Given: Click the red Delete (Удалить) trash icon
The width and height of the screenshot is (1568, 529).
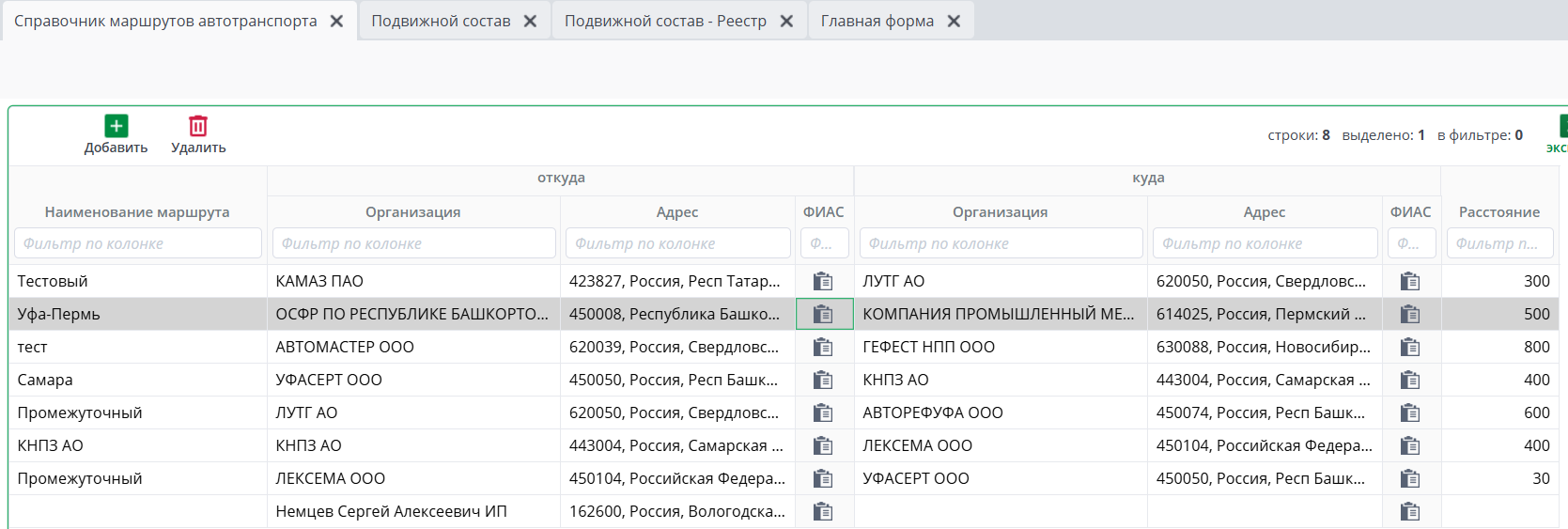Looking at the screenshot, I should [198, 126].
